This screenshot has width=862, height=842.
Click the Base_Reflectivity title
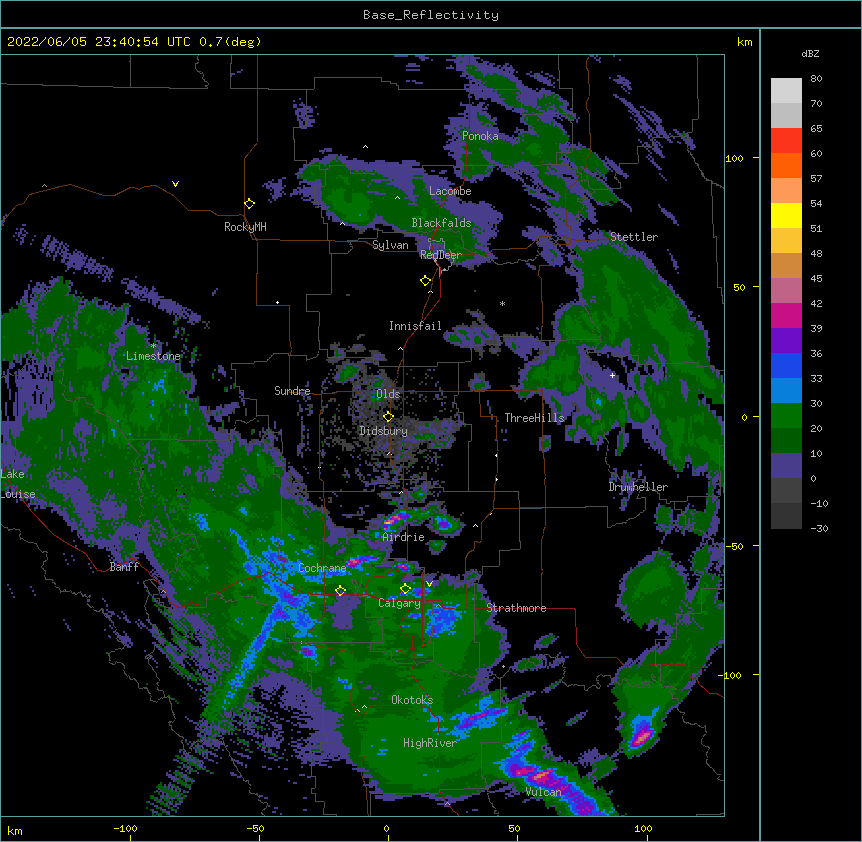[431, 15]
